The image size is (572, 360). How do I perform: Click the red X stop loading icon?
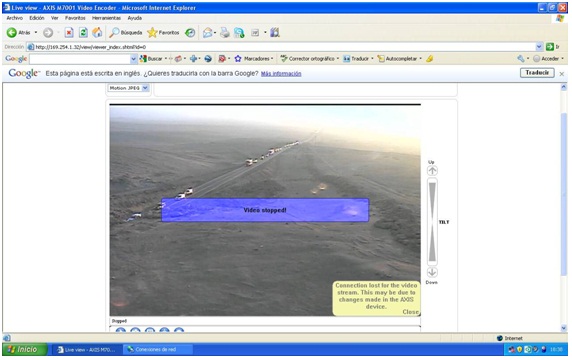tap(69, 33)
